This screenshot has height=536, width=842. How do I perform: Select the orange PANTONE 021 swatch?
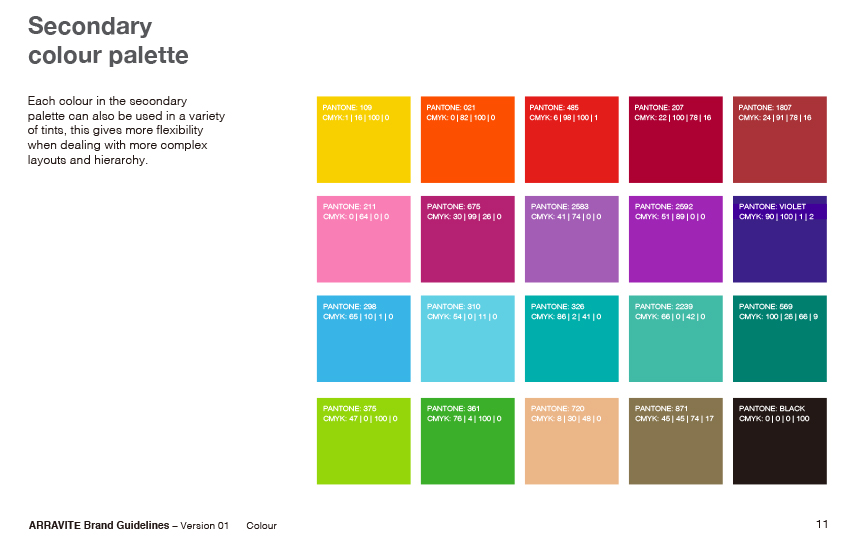467,140
